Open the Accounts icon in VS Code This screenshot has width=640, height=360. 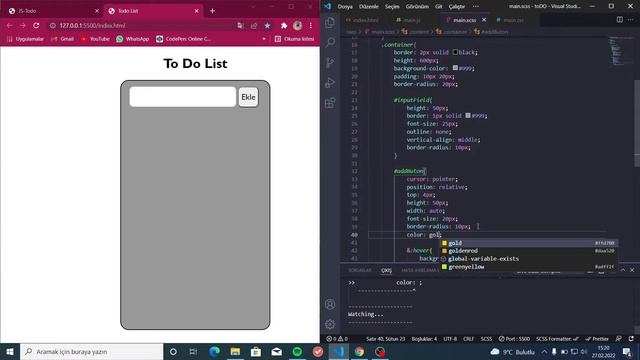[330, 304]
